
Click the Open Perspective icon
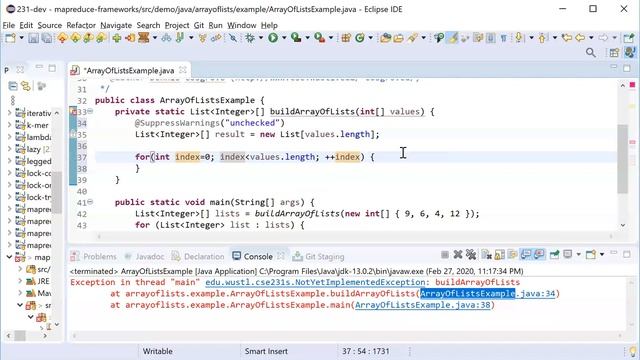tap(614, 53)
